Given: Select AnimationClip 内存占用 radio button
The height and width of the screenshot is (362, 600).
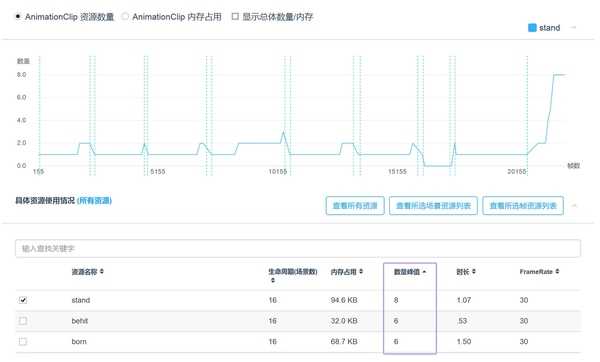Looking at the screenshot, I should point(125,16).
